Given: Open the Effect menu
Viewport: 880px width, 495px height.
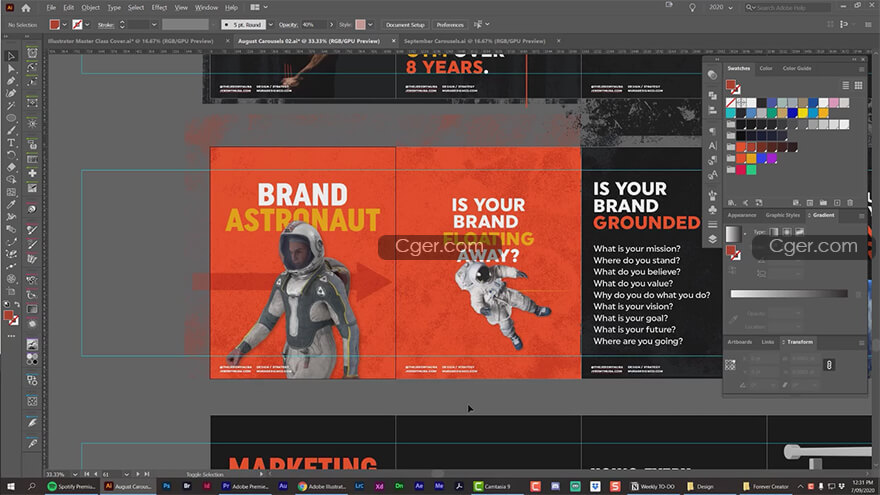Looking at the screenshot, I should 159,8.
